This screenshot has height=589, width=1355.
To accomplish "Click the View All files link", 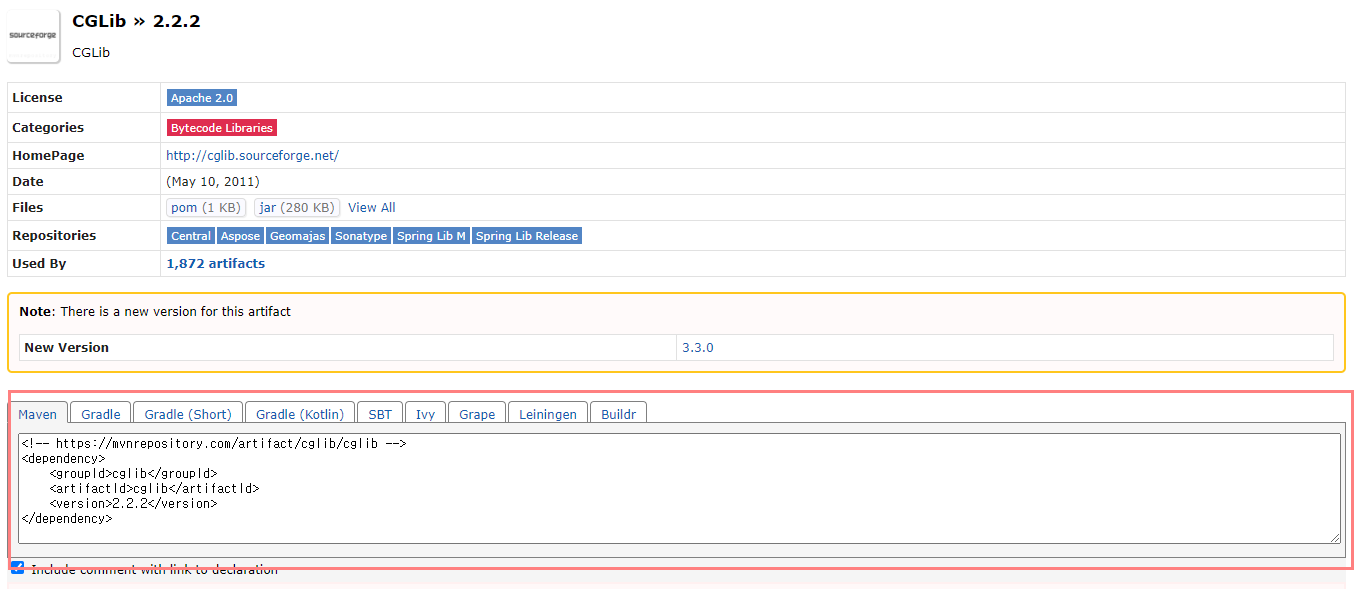I will (x=372, y=208).
